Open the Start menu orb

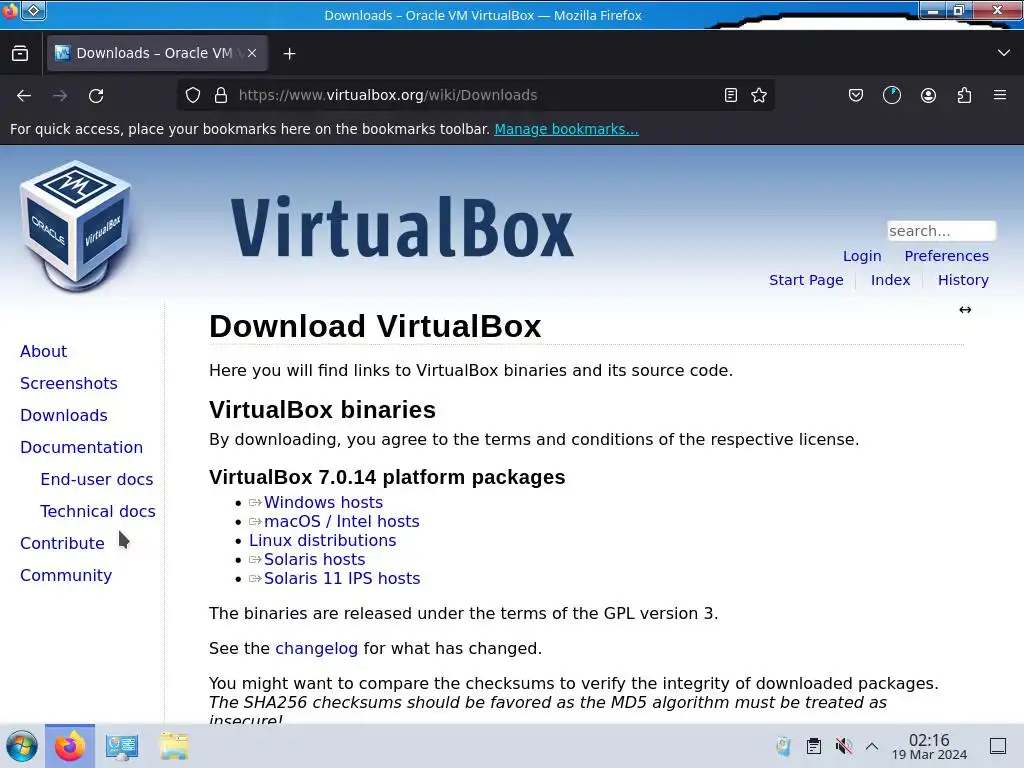coord(22,746)
